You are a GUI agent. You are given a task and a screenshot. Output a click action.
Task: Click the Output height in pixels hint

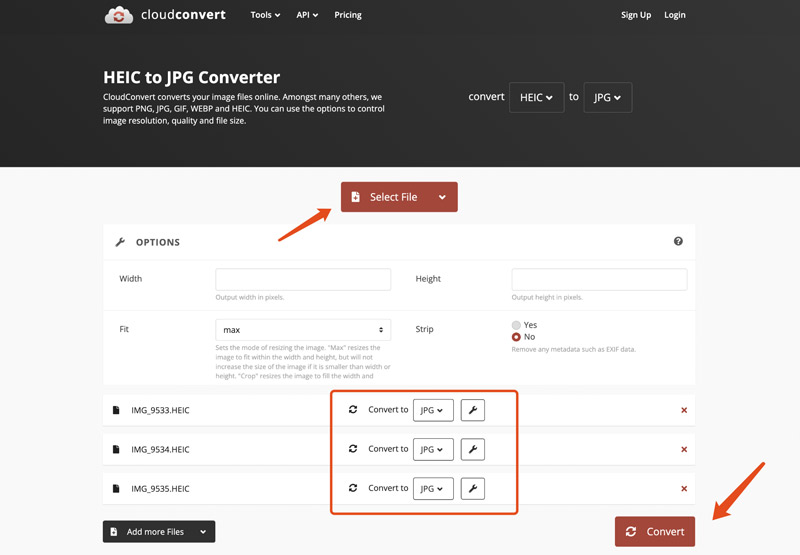547,297
